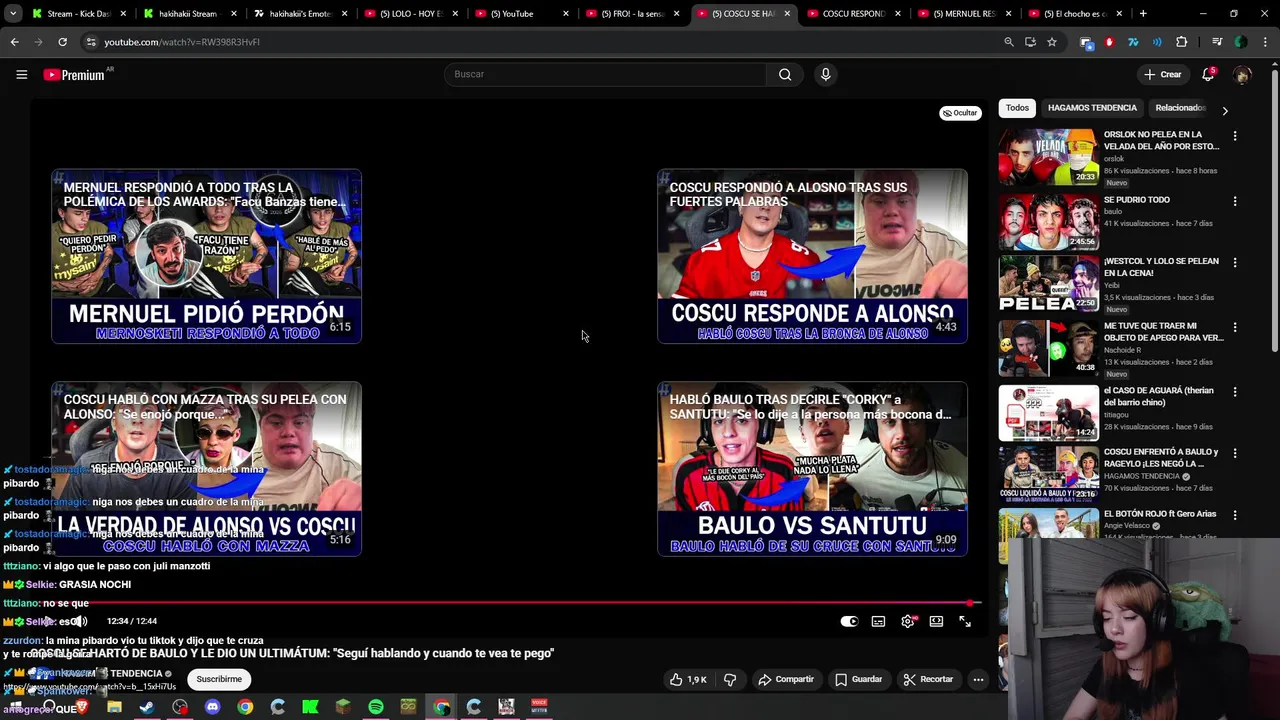Open end card BAULO VS SANTUTU video

[812, 468]
